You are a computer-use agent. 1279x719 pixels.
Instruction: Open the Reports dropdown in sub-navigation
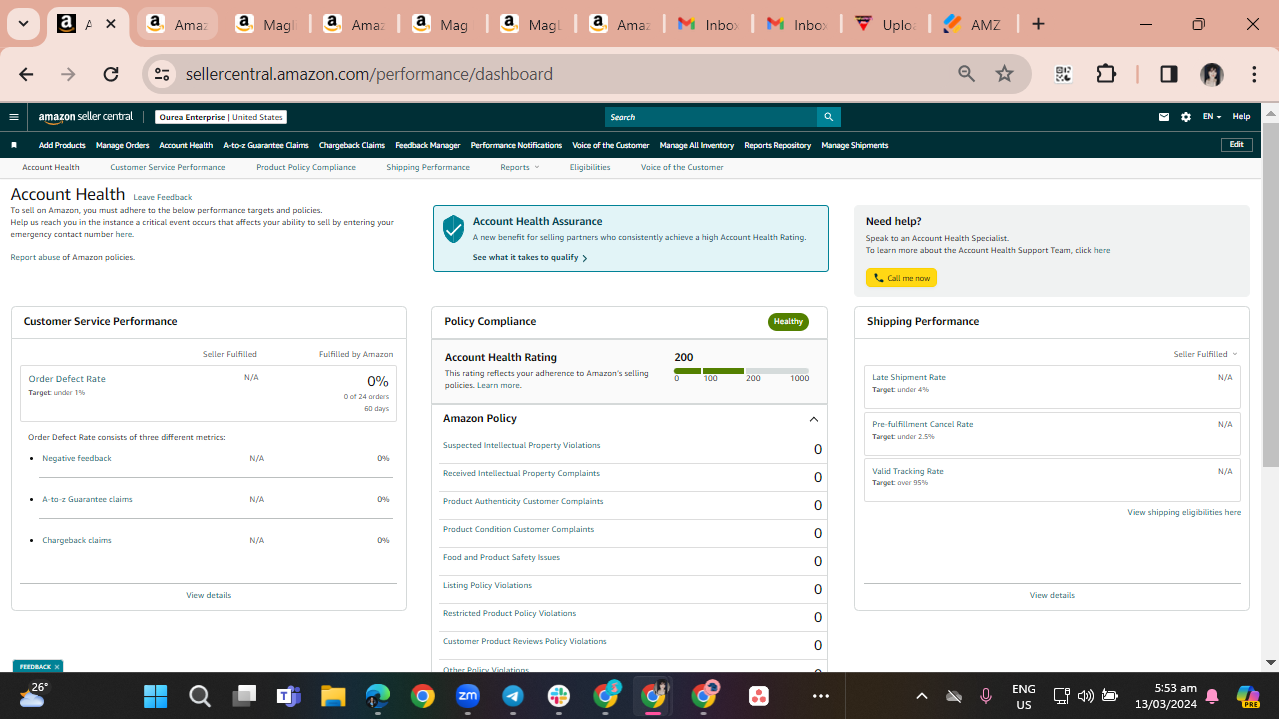(519, 167)
